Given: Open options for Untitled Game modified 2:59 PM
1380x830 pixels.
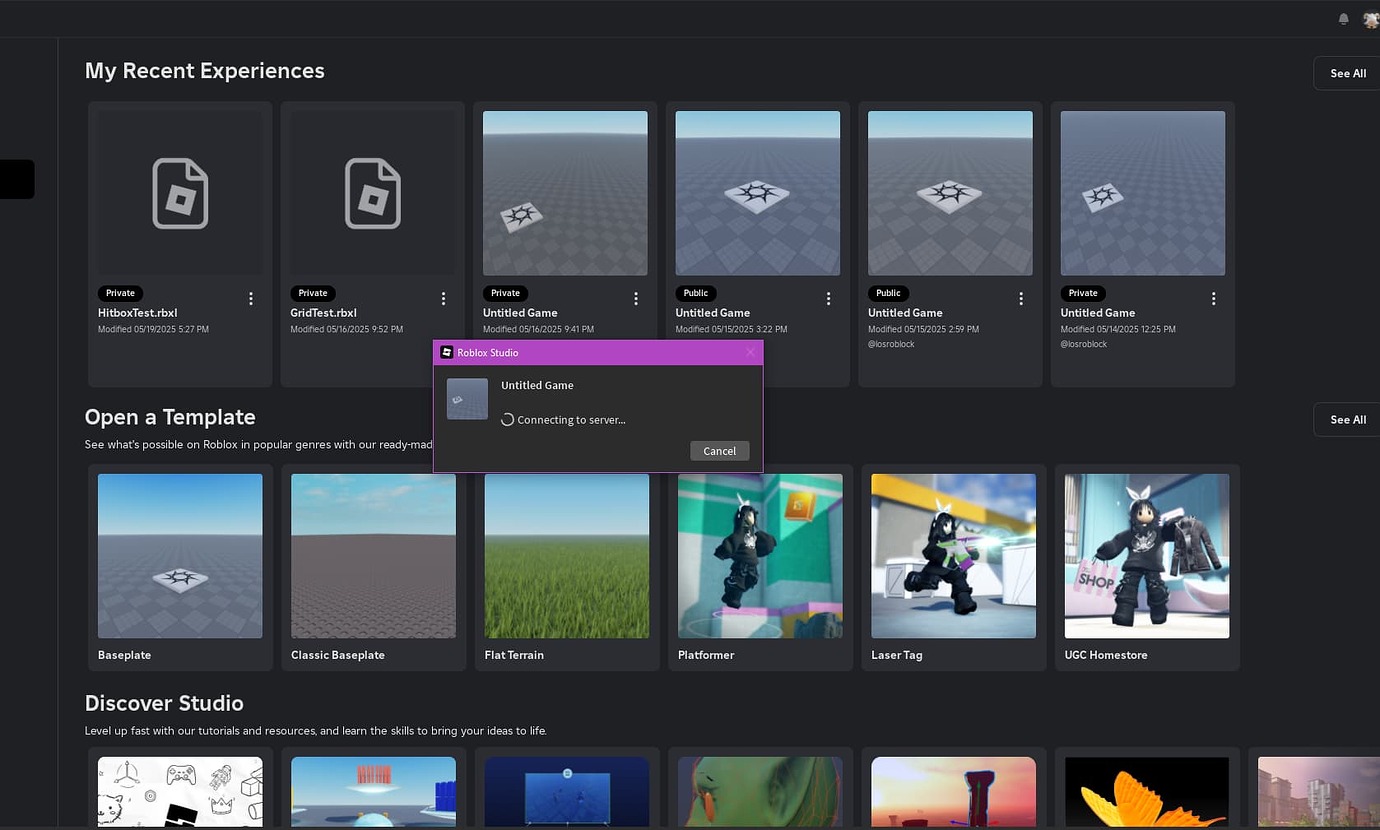Looking at the screenshot, I should click(1021, 298).
